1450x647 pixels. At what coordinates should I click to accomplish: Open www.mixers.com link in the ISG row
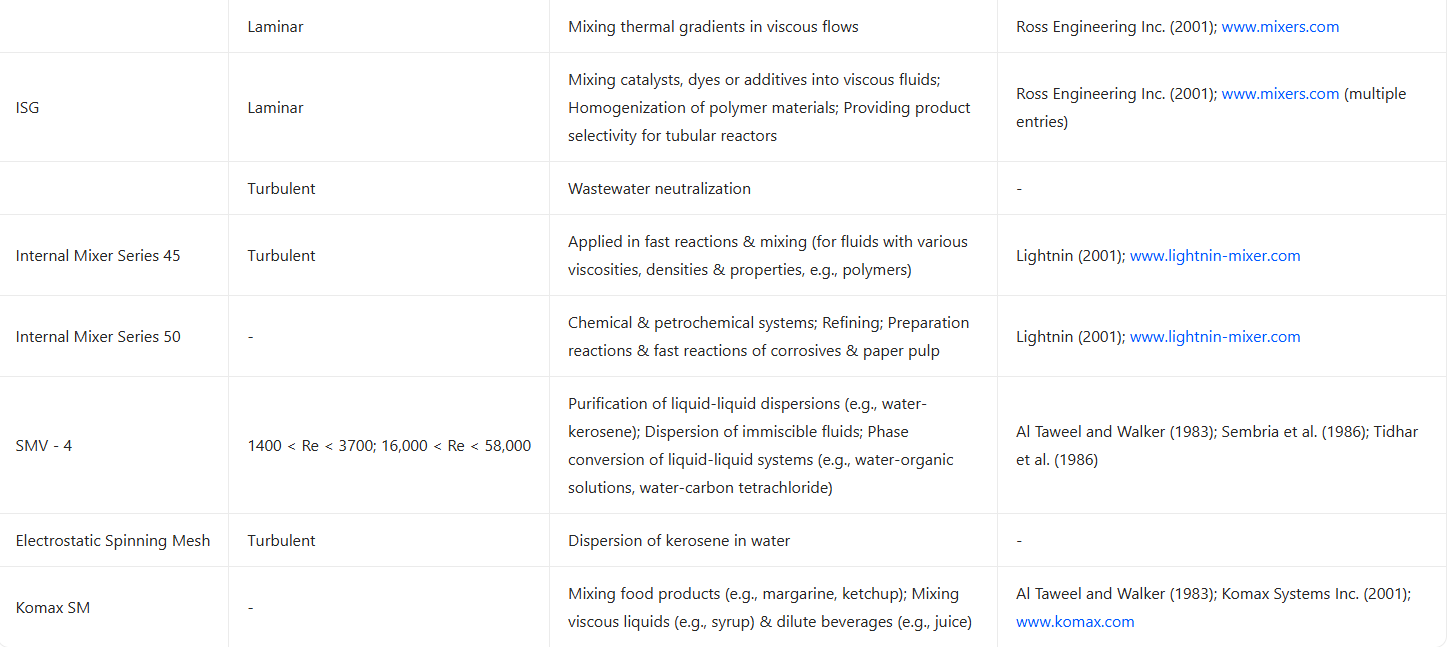point(1280,94)
